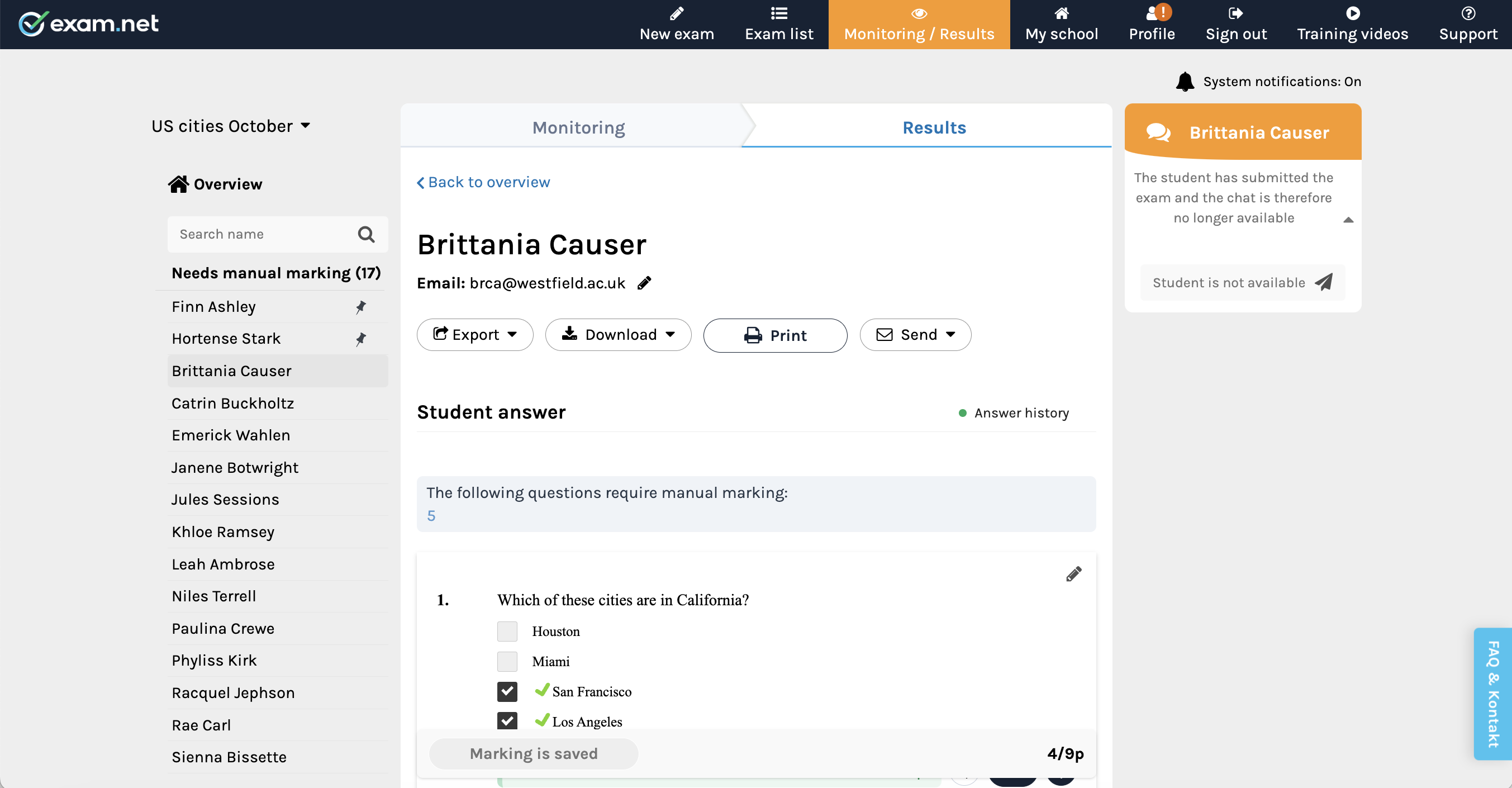The width and height of the screenshot is (1512, 788).
Task: Open Training videos play icon
Action: click(x=1352, y=13)
